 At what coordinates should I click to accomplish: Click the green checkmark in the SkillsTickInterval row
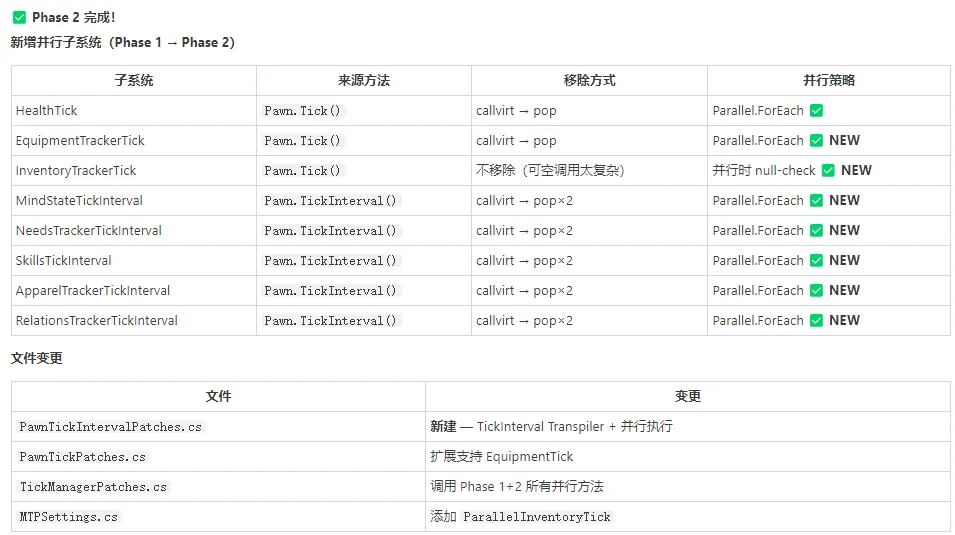pyautogui.click(x=817, y=261)
